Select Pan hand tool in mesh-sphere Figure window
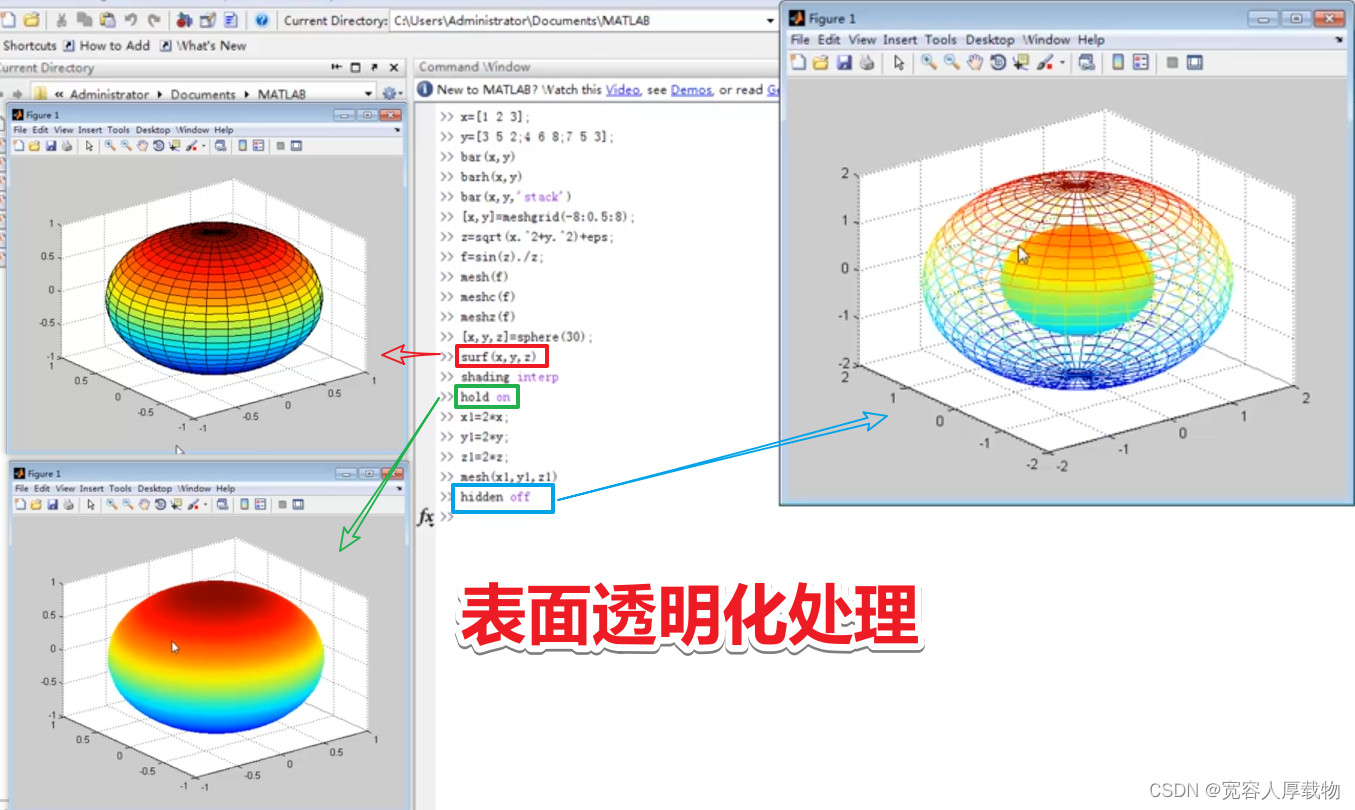This screenshot has height=810, width=1355. point(975,62)
